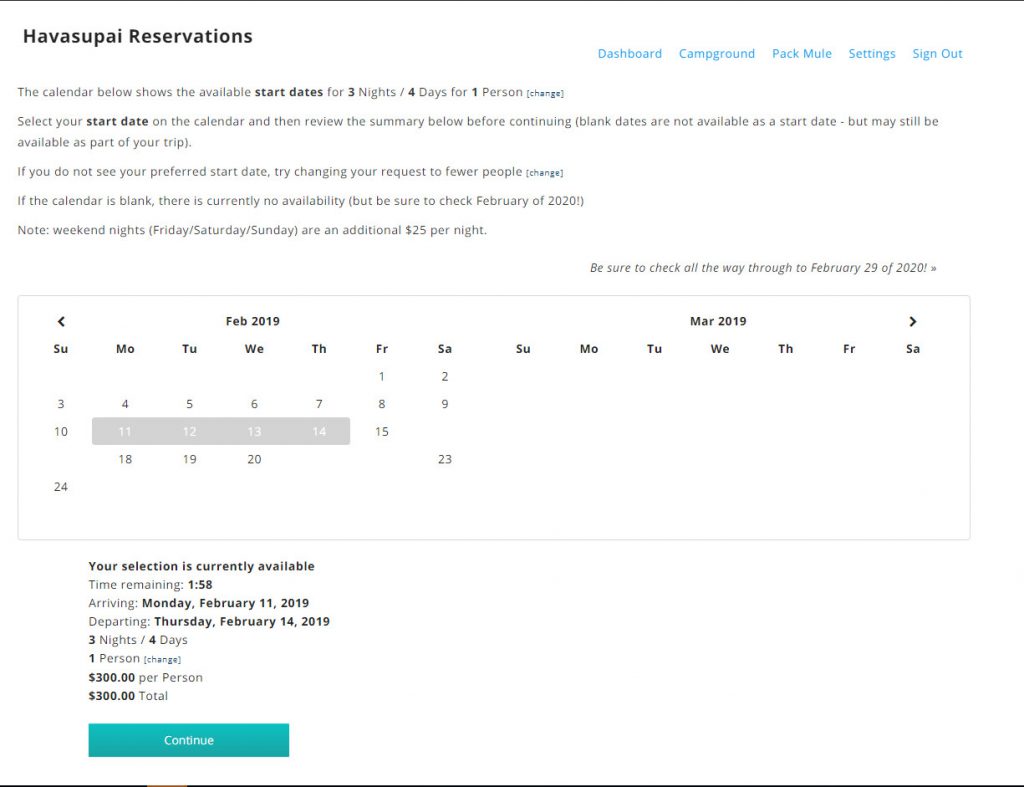Viewport: 1024px width, 787px height.
Task: Open the Campground menu item
Action: point(716,54)
